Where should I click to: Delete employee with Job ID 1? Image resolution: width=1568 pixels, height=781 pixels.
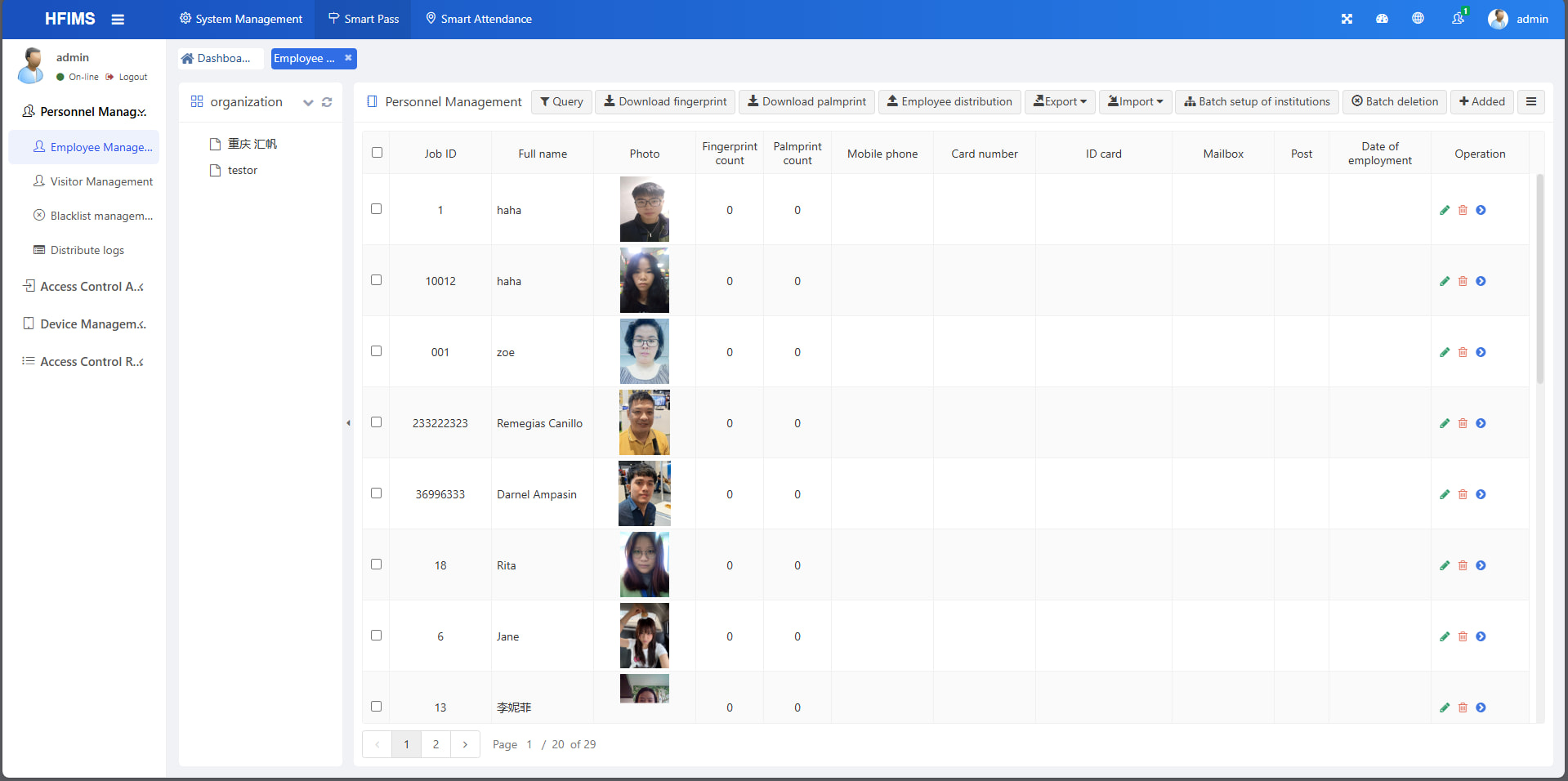click(1463, 210)
